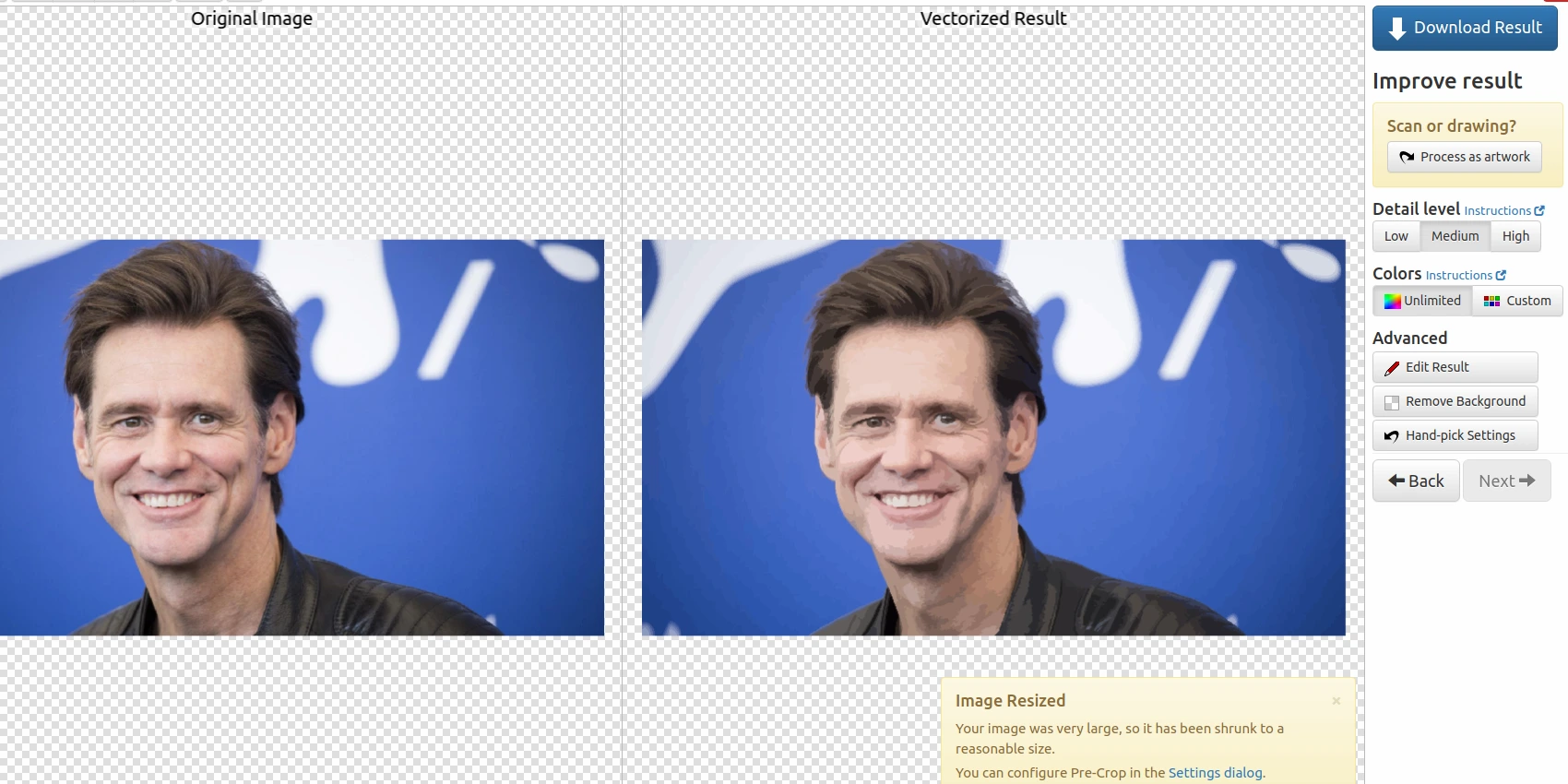Screen dimensions: 1568x784
Task: Choose the Unlimited colors rainbow icon
Action: point(1392,301)
